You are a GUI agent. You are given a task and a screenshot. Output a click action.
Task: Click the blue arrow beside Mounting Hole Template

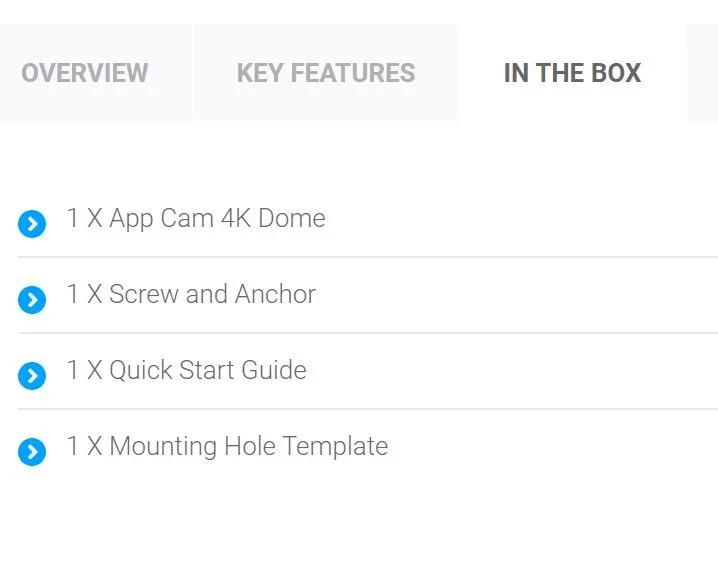(32, 452)
